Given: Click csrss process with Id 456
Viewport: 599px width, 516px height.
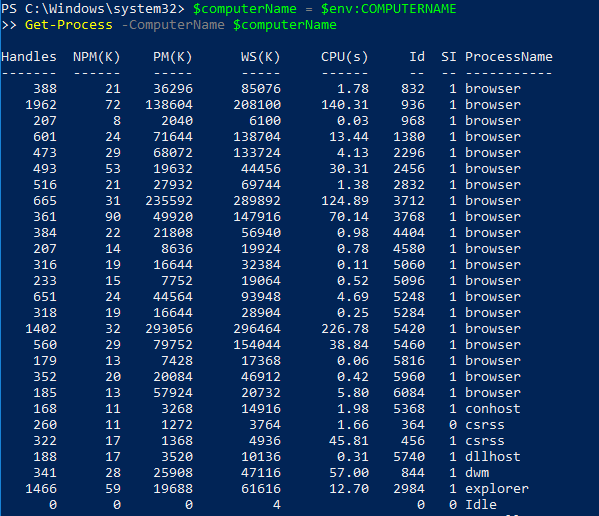Looking at the screenshot, I should [485, 441].
